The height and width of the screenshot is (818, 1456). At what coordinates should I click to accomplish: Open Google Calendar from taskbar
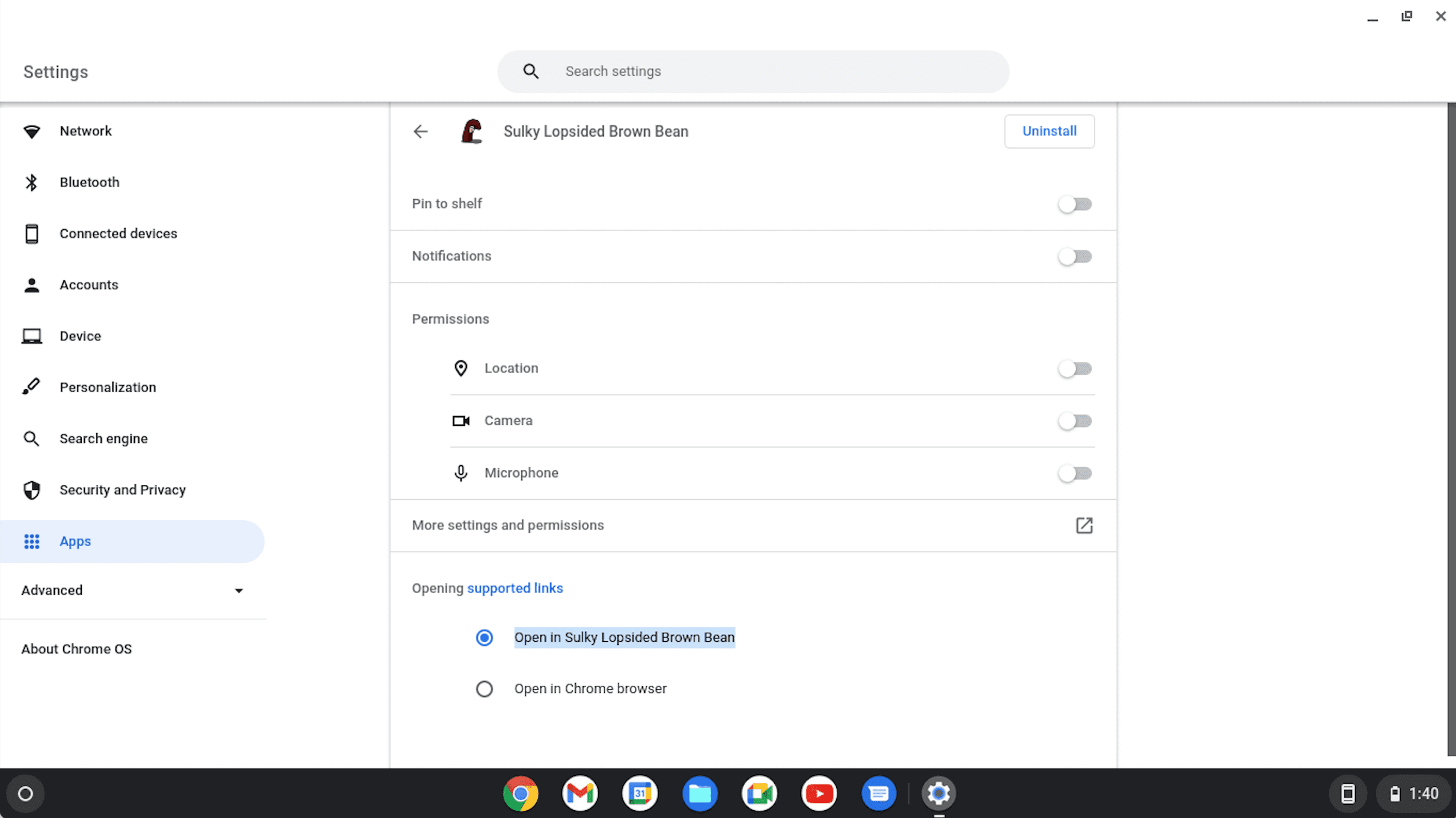(x=639, y=793)
